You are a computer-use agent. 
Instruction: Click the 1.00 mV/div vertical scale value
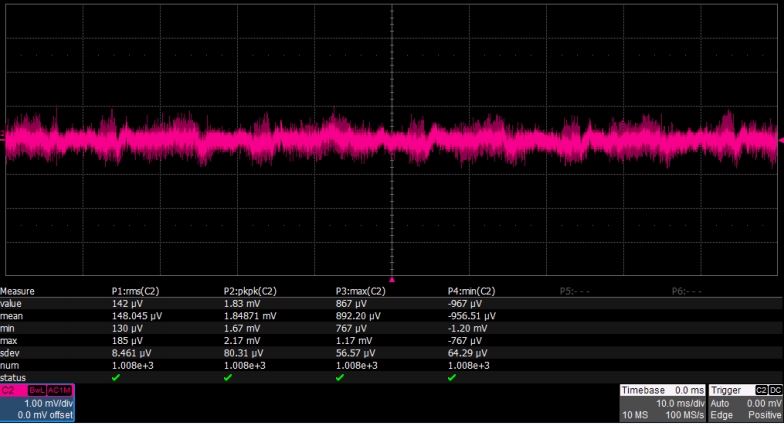[48, 404]
